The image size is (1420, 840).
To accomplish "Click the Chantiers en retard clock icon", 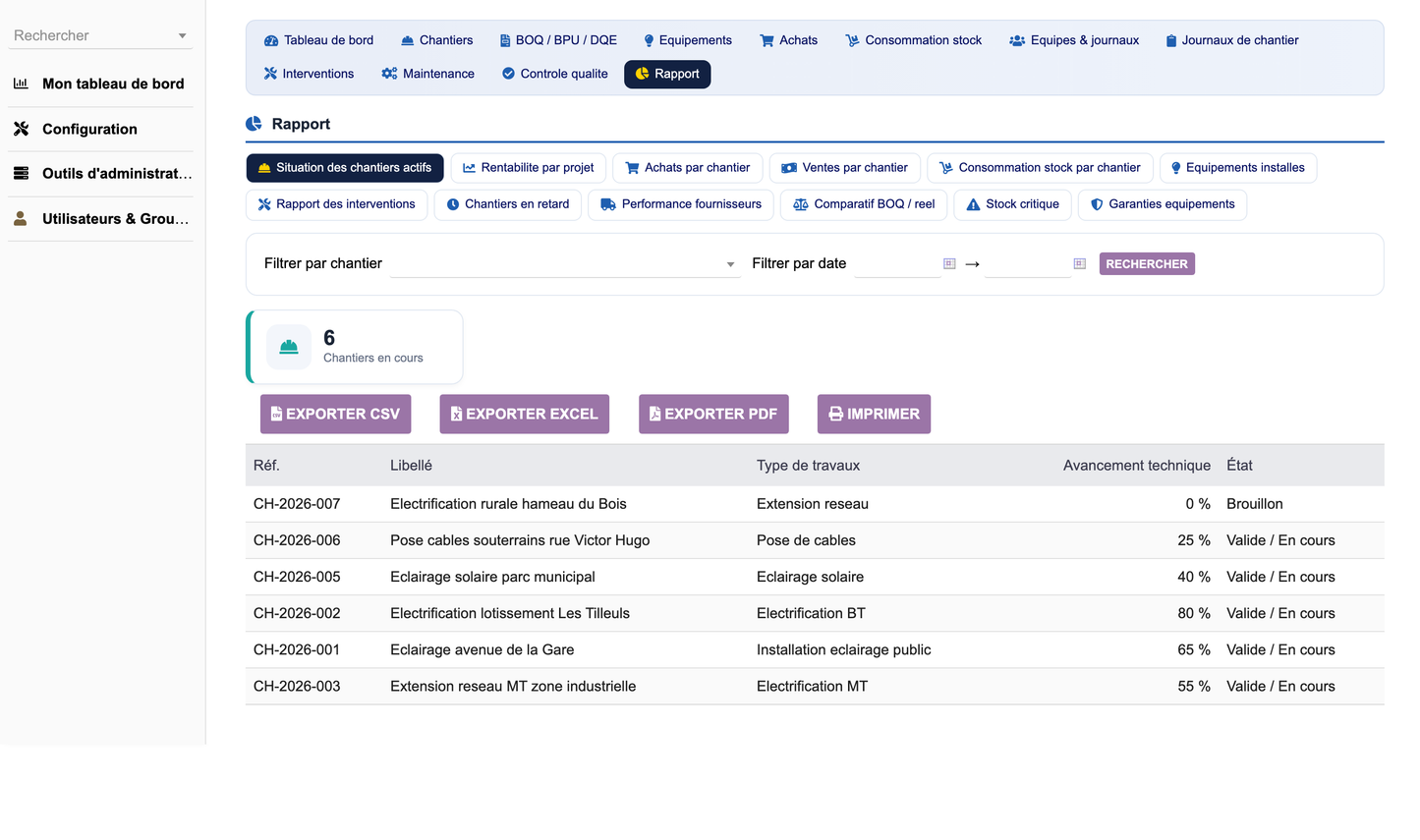I will [x=453, y=204].
